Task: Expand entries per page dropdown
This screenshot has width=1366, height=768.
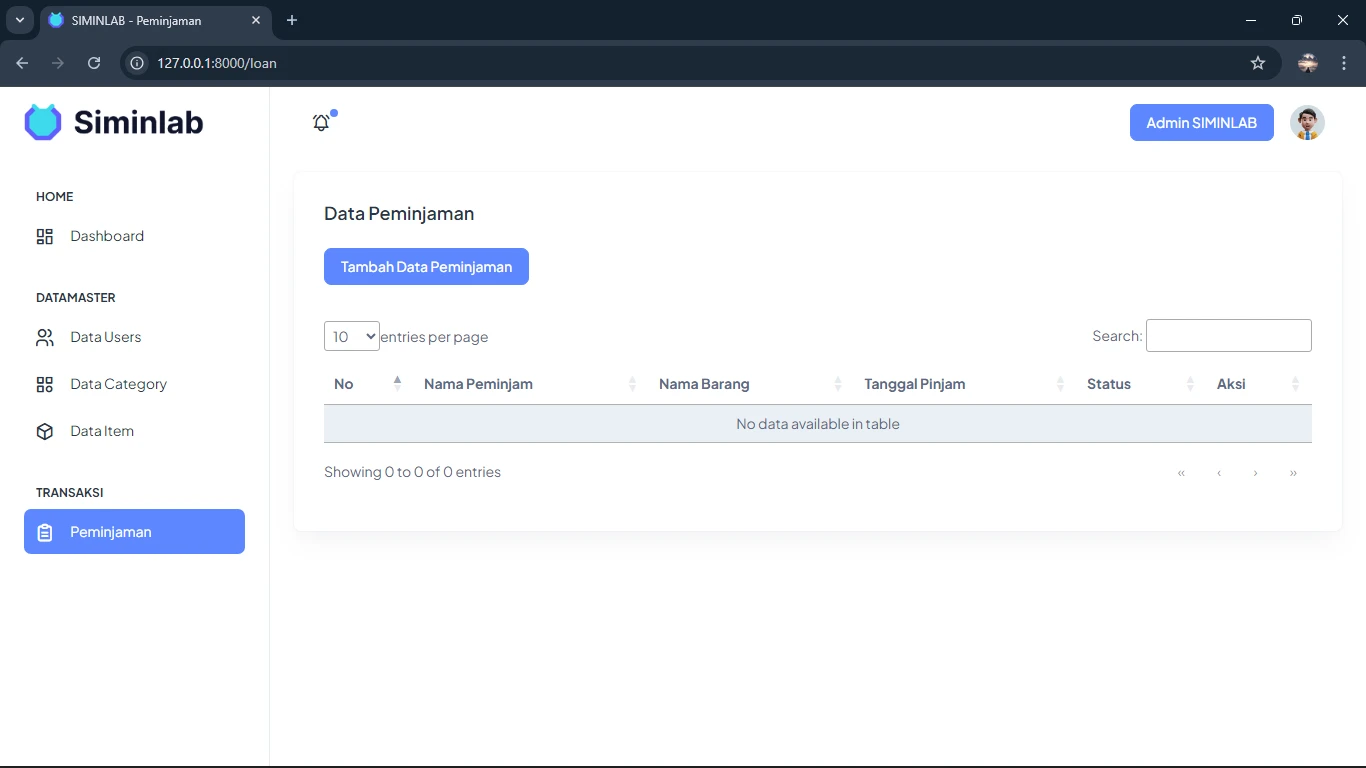Action: pyautogui.click(x=351, y=336)
